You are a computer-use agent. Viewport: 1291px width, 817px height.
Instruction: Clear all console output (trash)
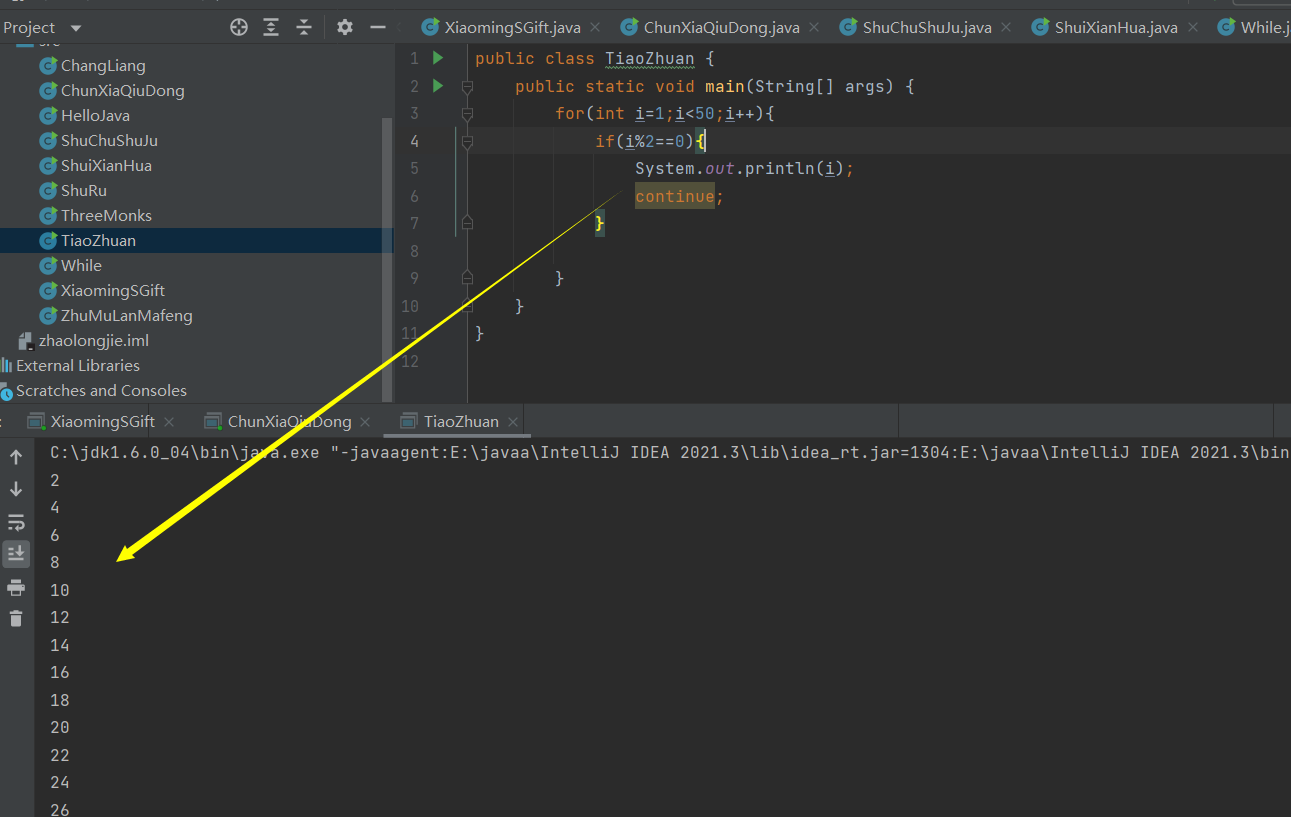tap(16, 618)
